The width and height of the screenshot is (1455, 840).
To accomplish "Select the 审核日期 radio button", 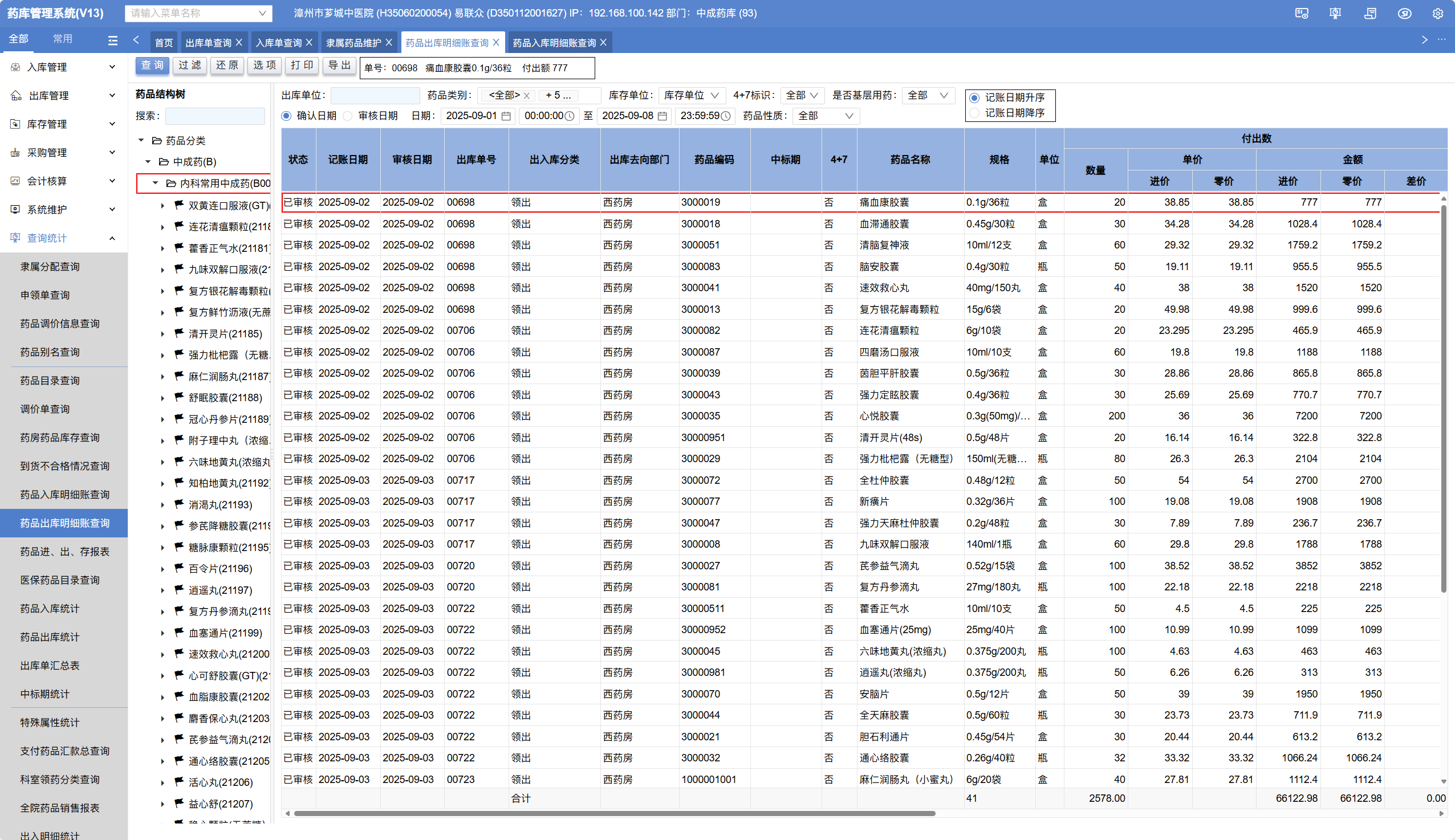I will click(348, 116).
